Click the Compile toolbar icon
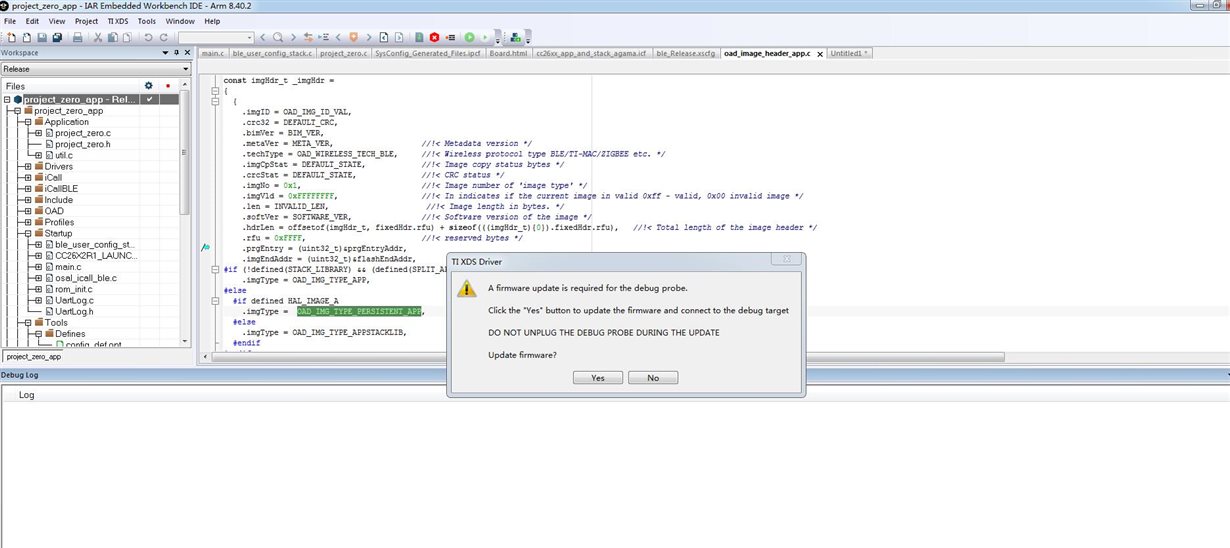The image size is (1230, 548). [419, 37]
